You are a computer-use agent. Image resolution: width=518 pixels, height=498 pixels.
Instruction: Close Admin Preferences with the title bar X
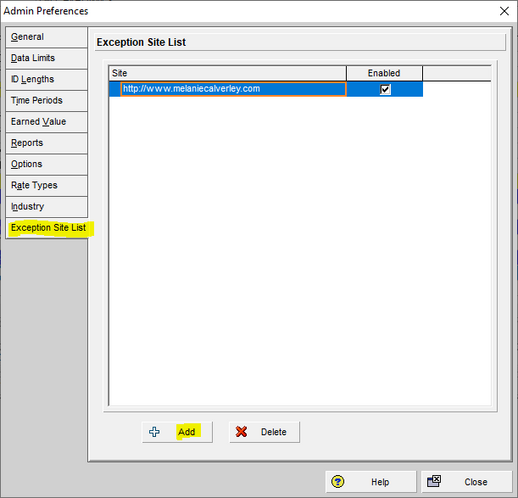pyautogui.click(x=504, y=11)
